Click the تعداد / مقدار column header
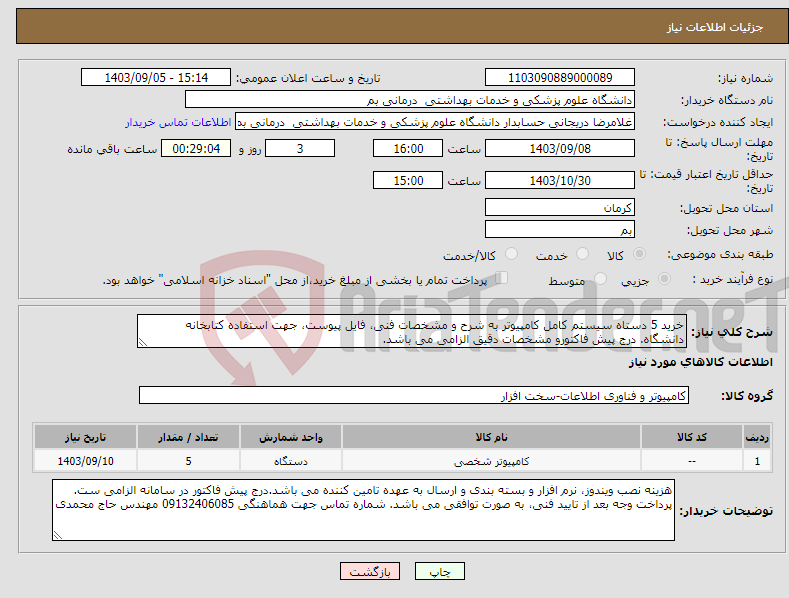Viewport: 789px width, 598px height. point(188,437)
